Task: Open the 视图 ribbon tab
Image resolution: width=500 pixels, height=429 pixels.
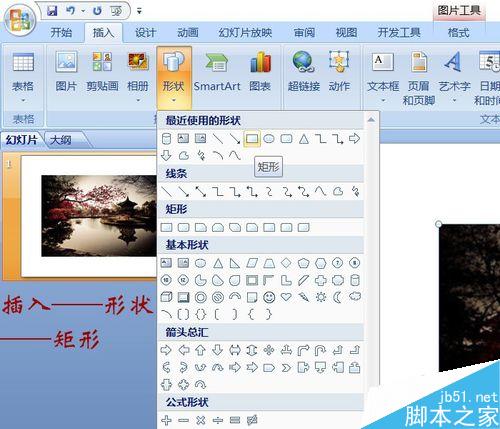Action: pos(346,33)
